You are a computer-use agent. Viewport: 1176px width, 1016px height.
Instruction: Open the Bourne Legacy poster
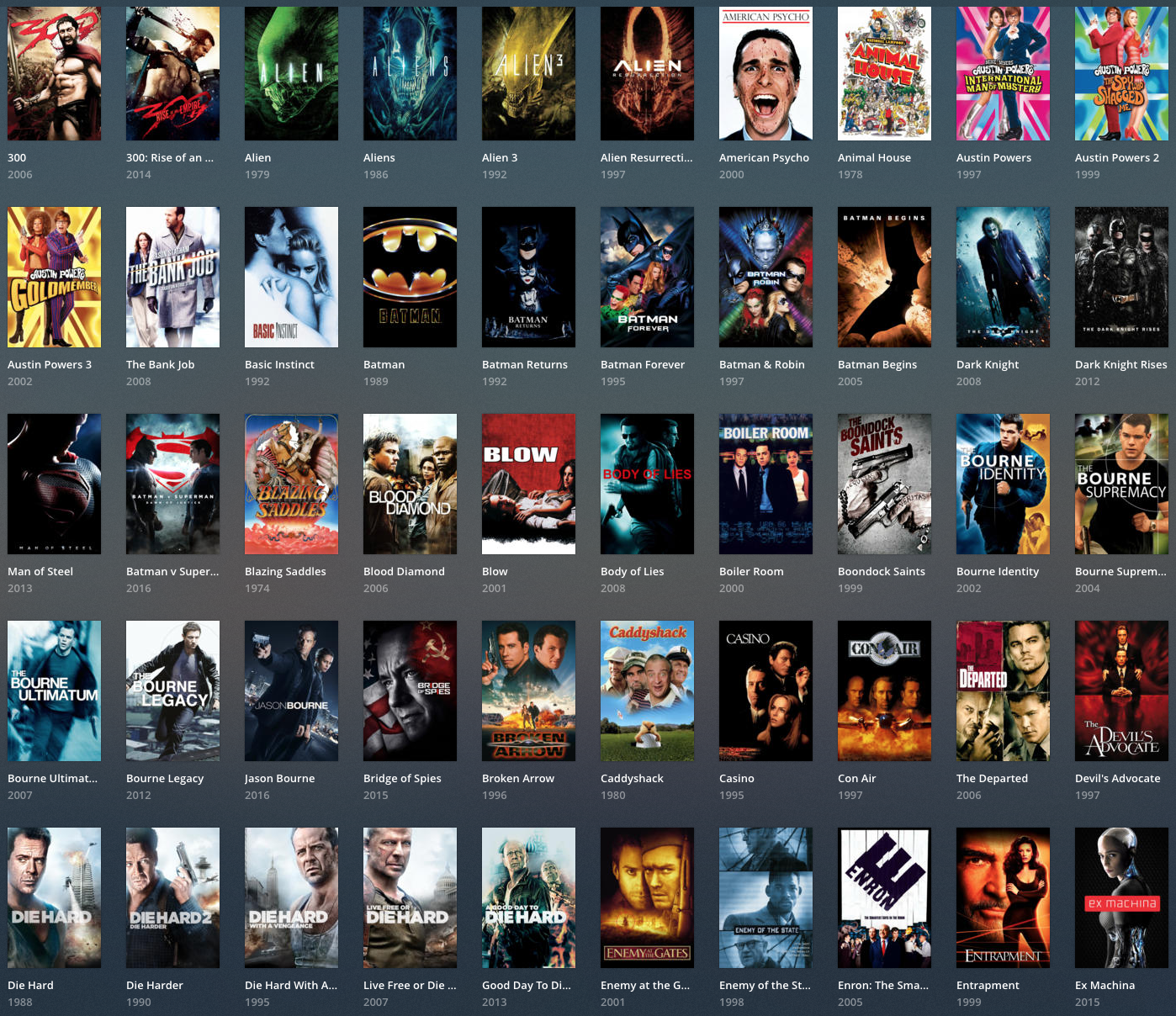point(172,691)
